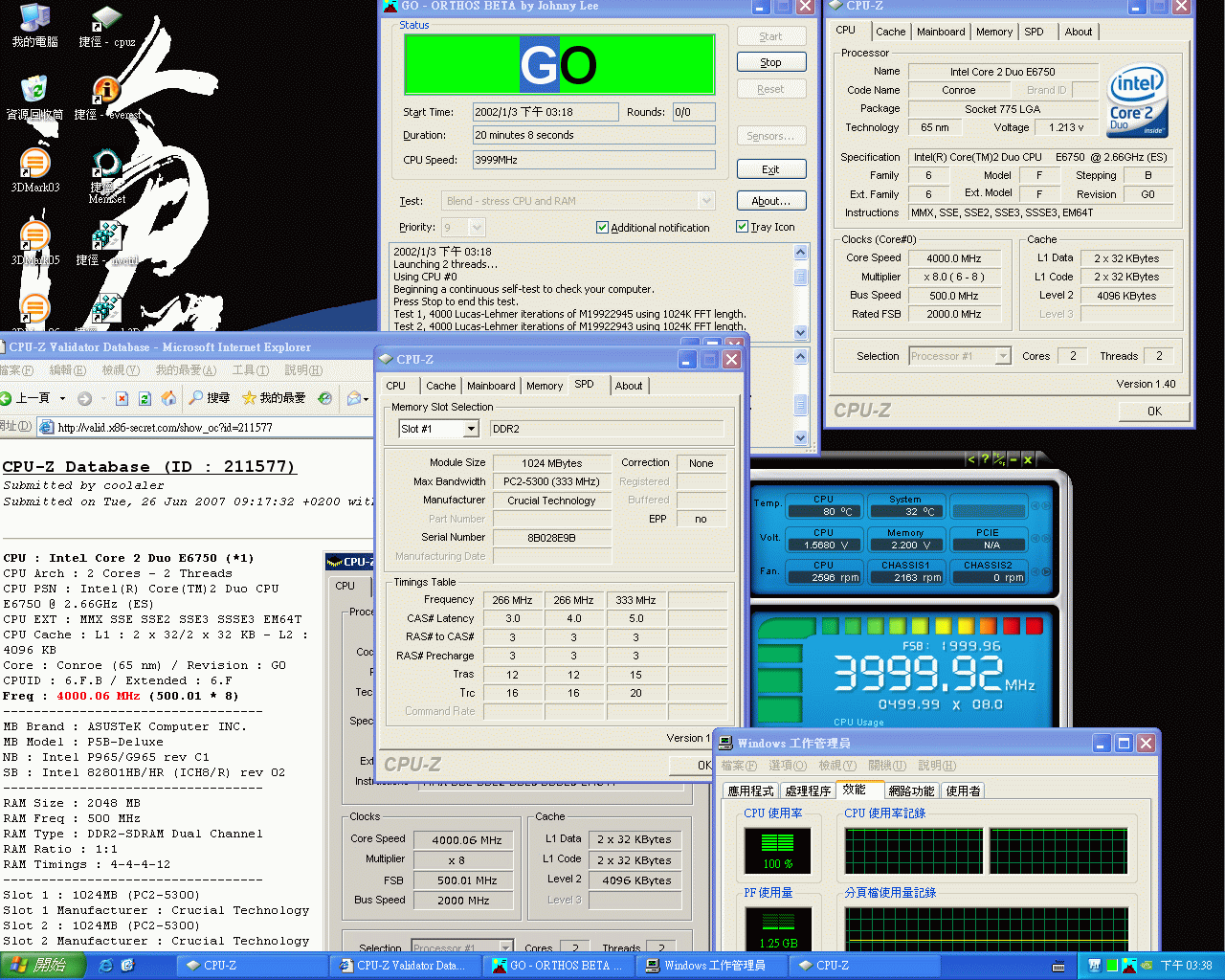Image resolution: width=1225 pixels, height=980 pixels.
Task: Click the Stop button in ORTHOS
Action: [771, 62]
